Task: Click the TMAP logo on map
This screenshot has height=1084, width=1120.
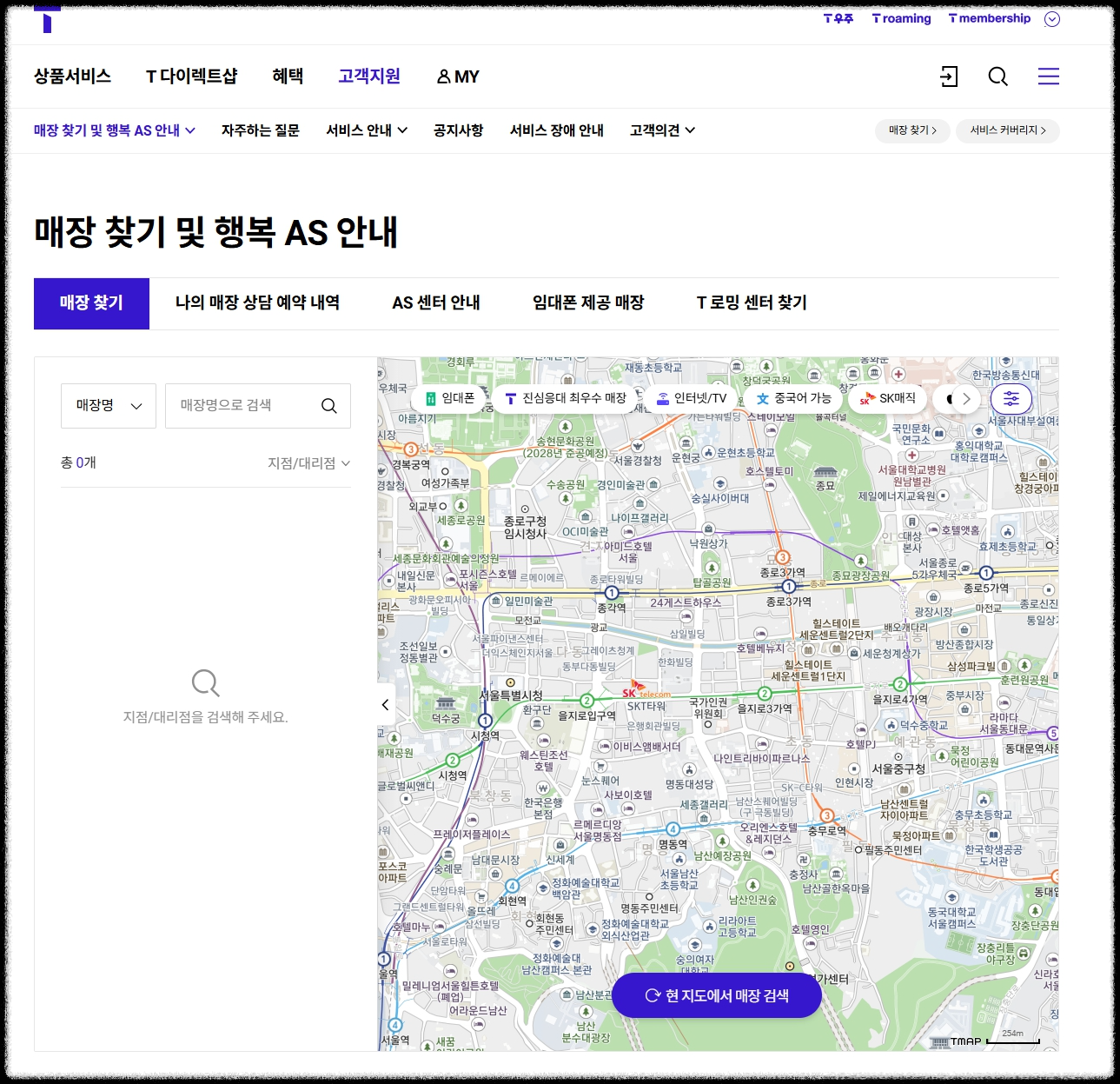Action: [x=957, y=1041]
